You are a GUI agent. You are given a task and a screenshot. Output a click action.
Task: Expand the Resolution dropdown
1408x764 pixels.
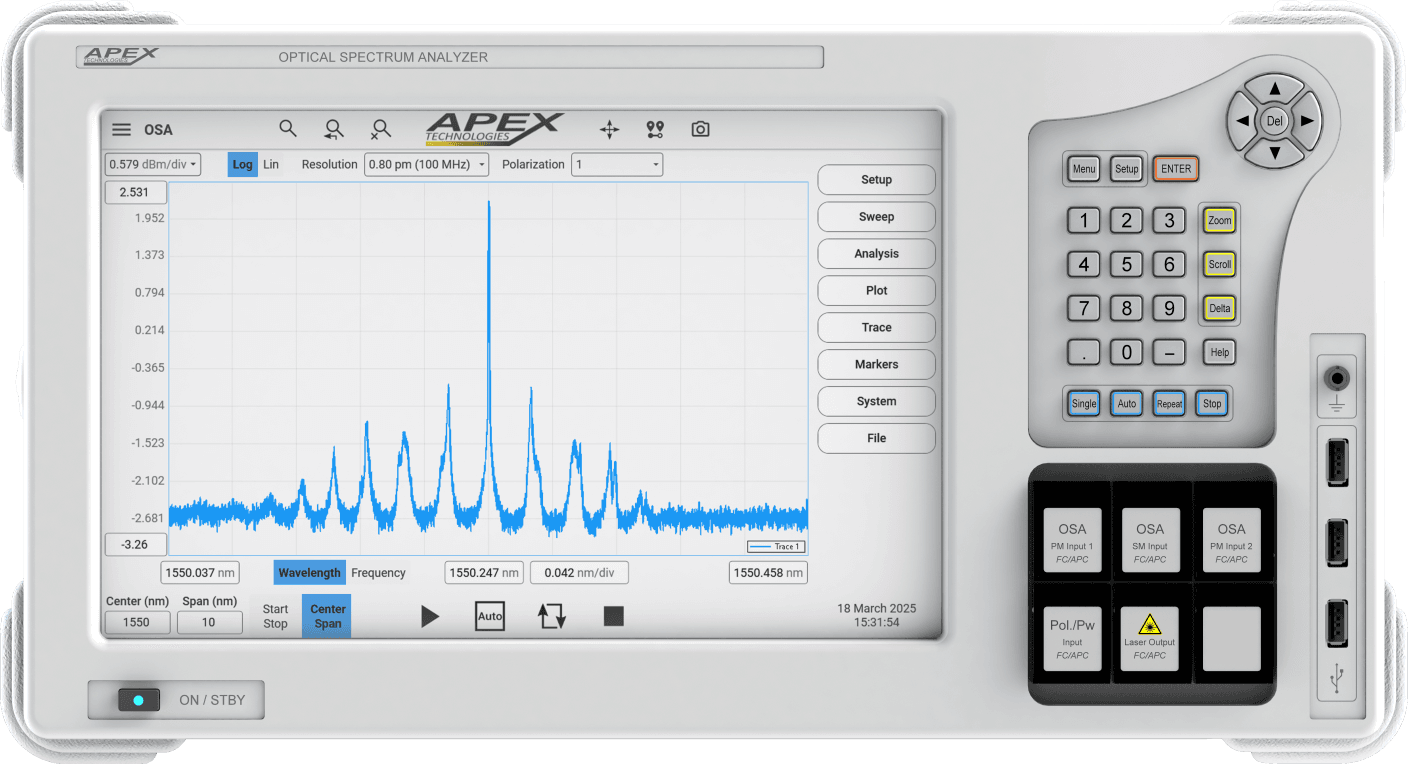pyautogui.click(x=426, y=165)
